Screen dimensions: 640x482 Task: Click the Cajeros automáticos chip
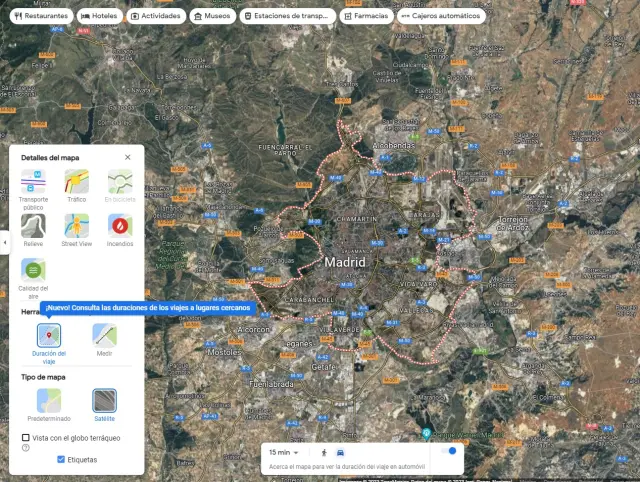(441, 16)
